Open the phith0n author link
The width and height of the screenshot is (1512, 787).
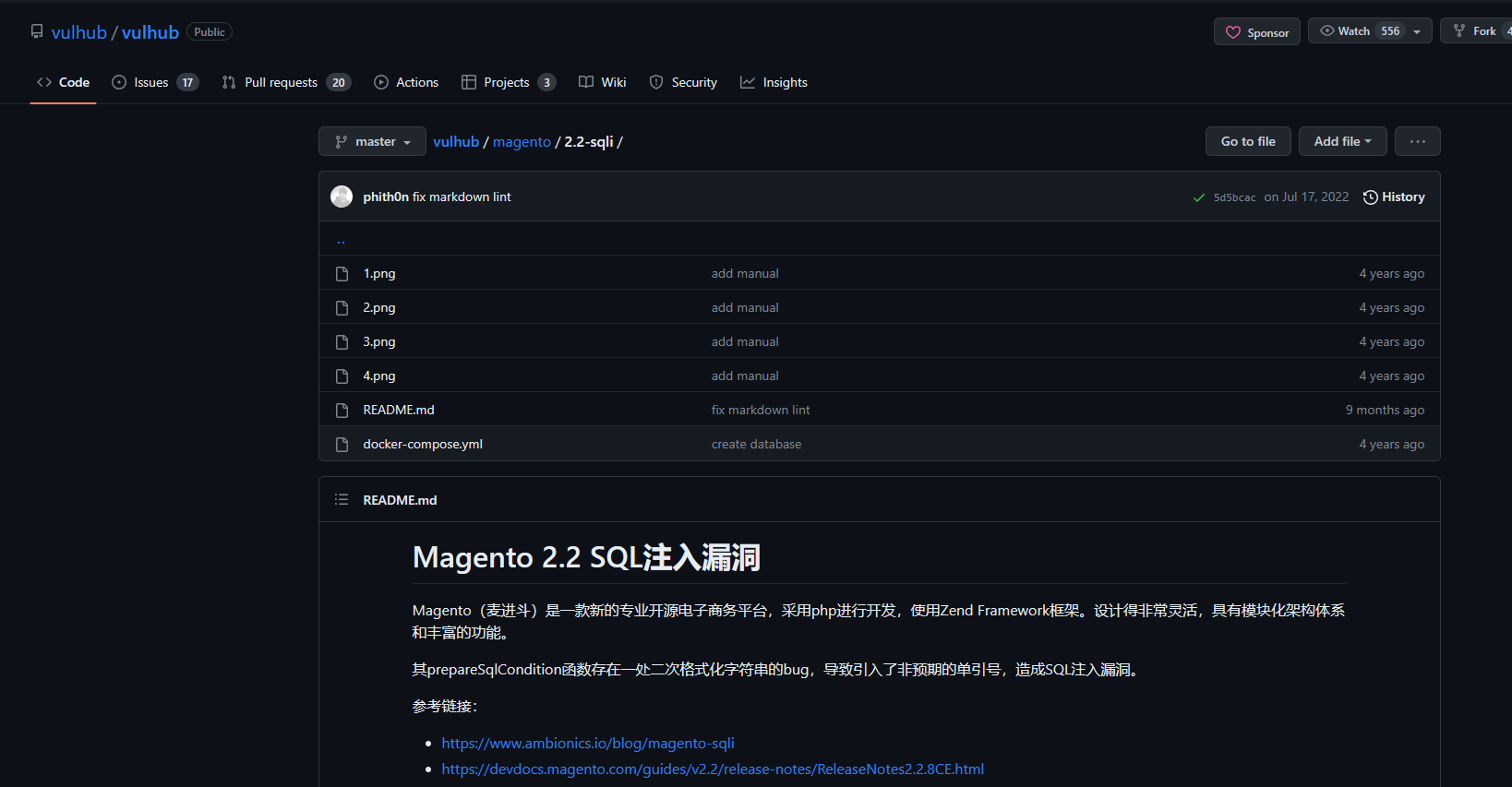click(x=386, y=197)
